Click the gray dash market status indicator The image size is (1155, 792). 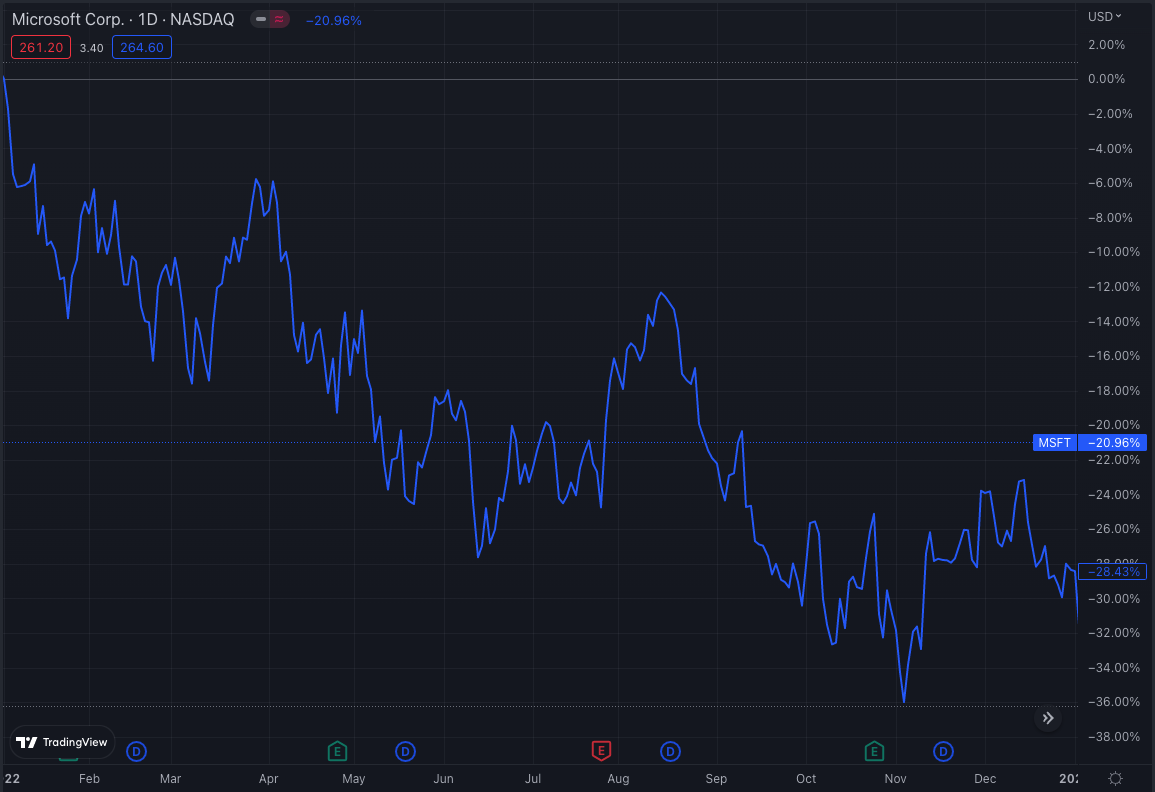[x=261, y=19]
